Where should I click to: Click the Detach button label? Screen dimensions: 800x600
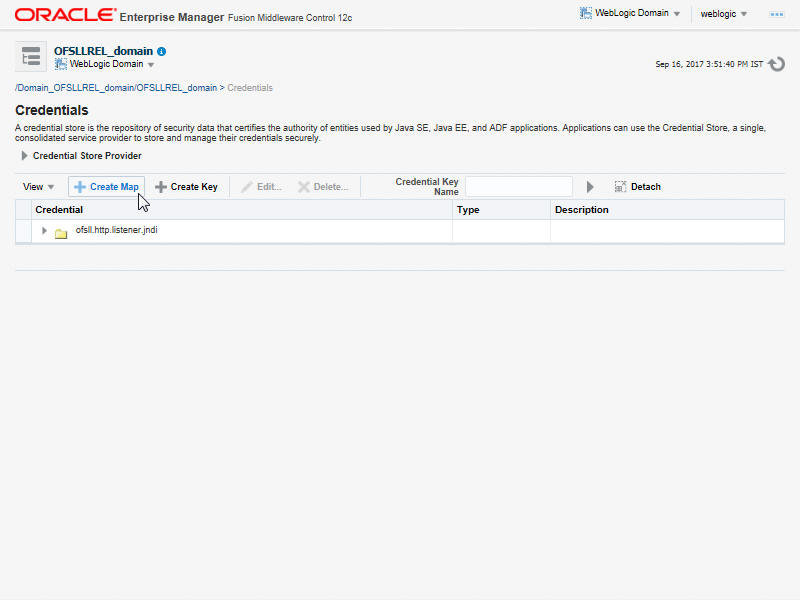(645, 187)
